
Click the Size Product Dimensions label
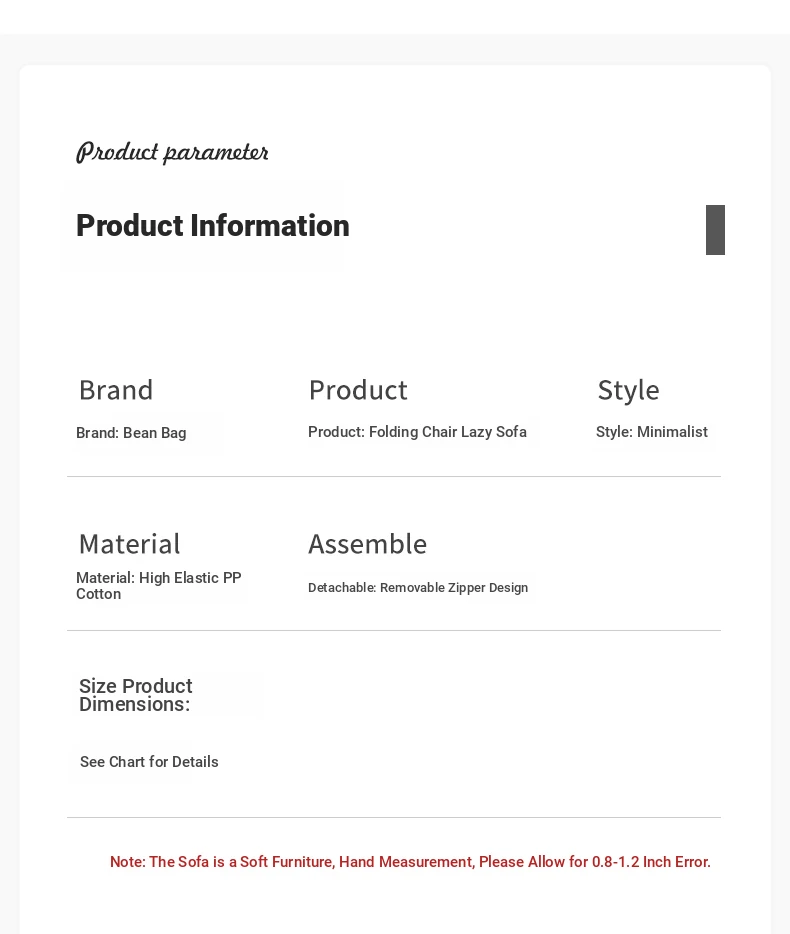point(136,695)
